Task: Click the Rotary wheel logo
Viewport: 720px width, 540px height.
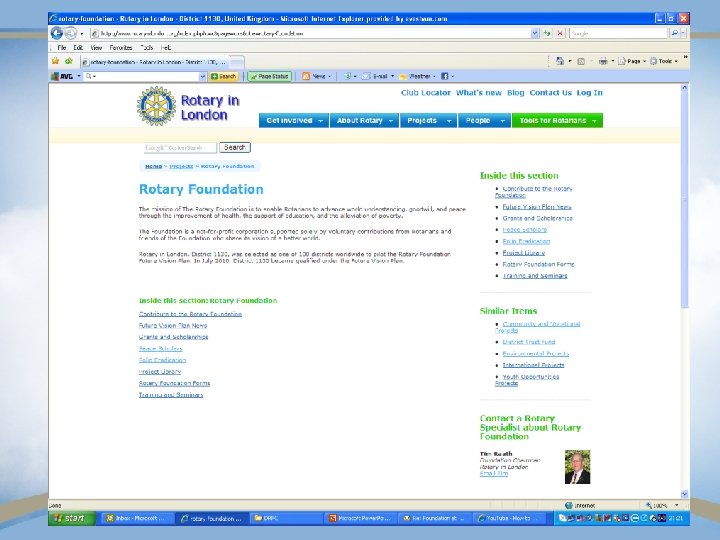Action: point(157,106)
